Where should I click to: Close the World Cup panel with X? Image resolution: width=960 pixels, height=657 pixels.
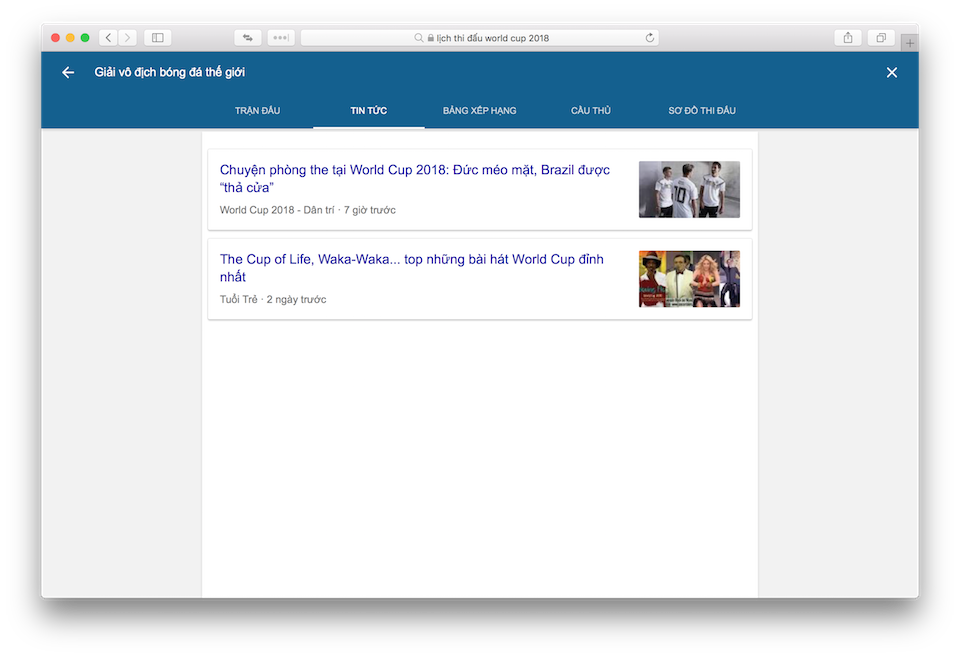pyautogui.click(x=891, y=72)
